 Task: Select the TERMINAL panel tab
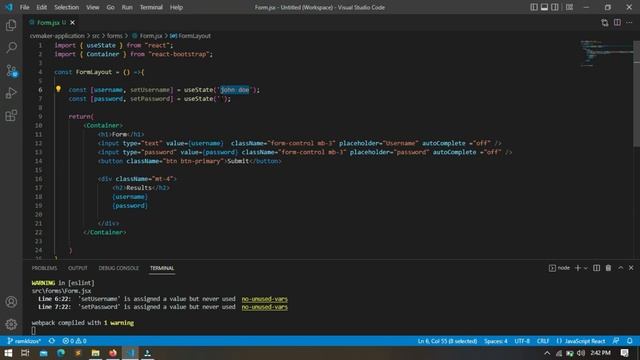[162, 268]
